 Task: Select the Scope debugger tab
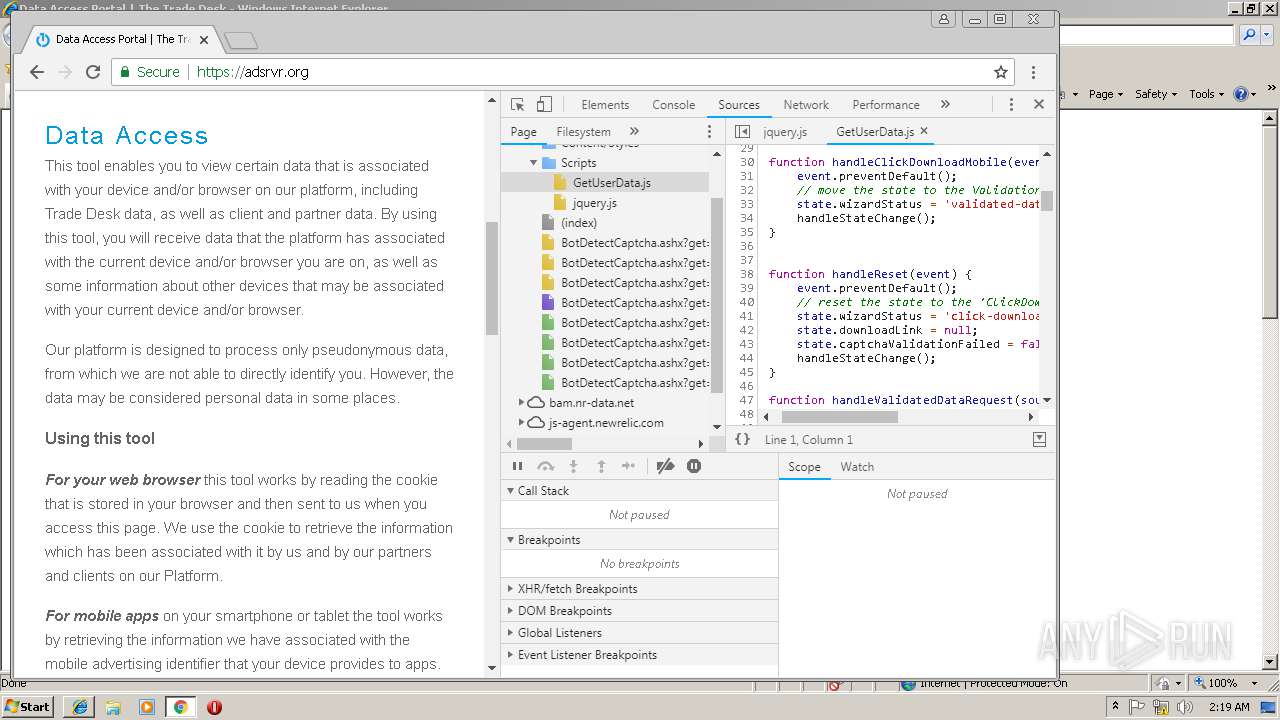[804, 467]
